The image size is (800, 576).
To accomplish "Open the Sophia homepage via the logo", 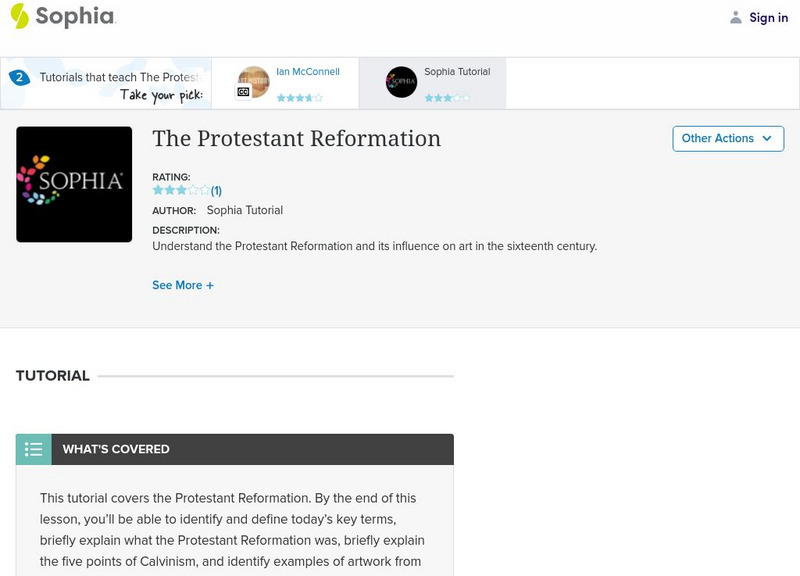I will (x=60, y=16).
